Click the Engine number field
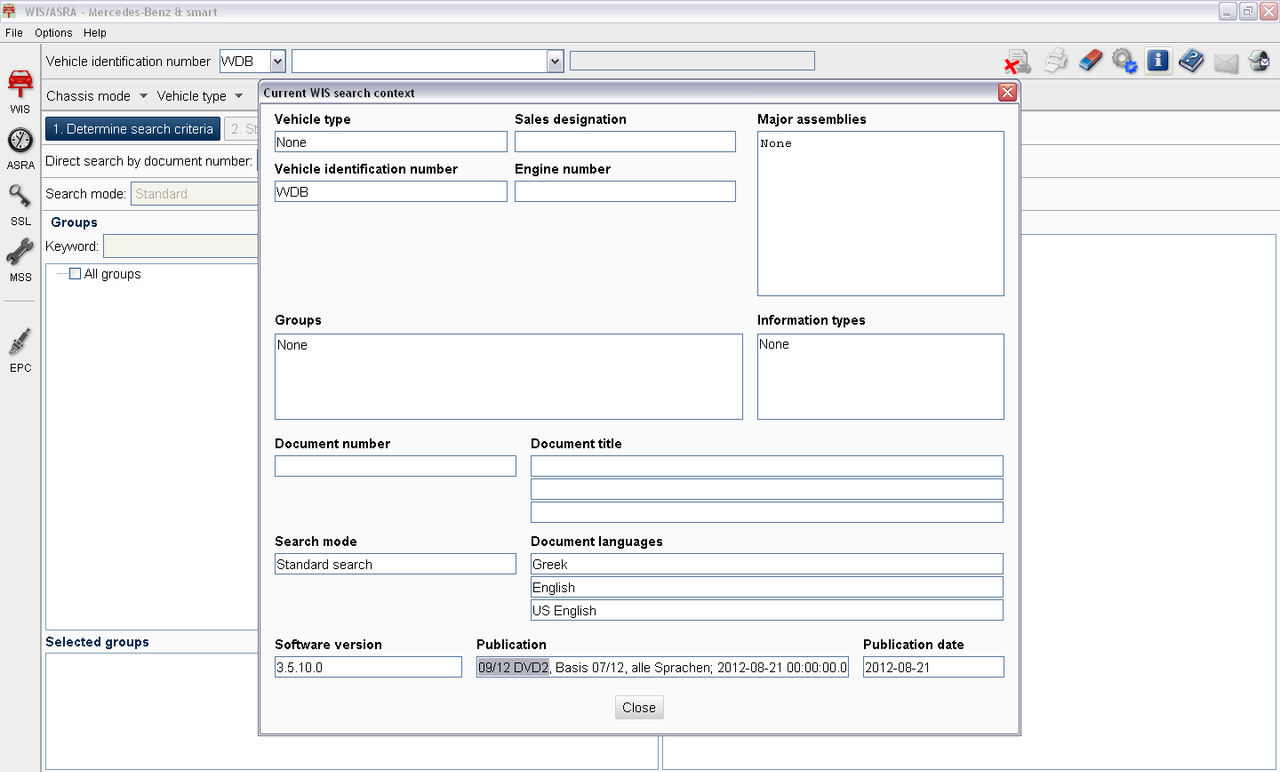Screen dimensions: 1280x772 coord(625,191)
